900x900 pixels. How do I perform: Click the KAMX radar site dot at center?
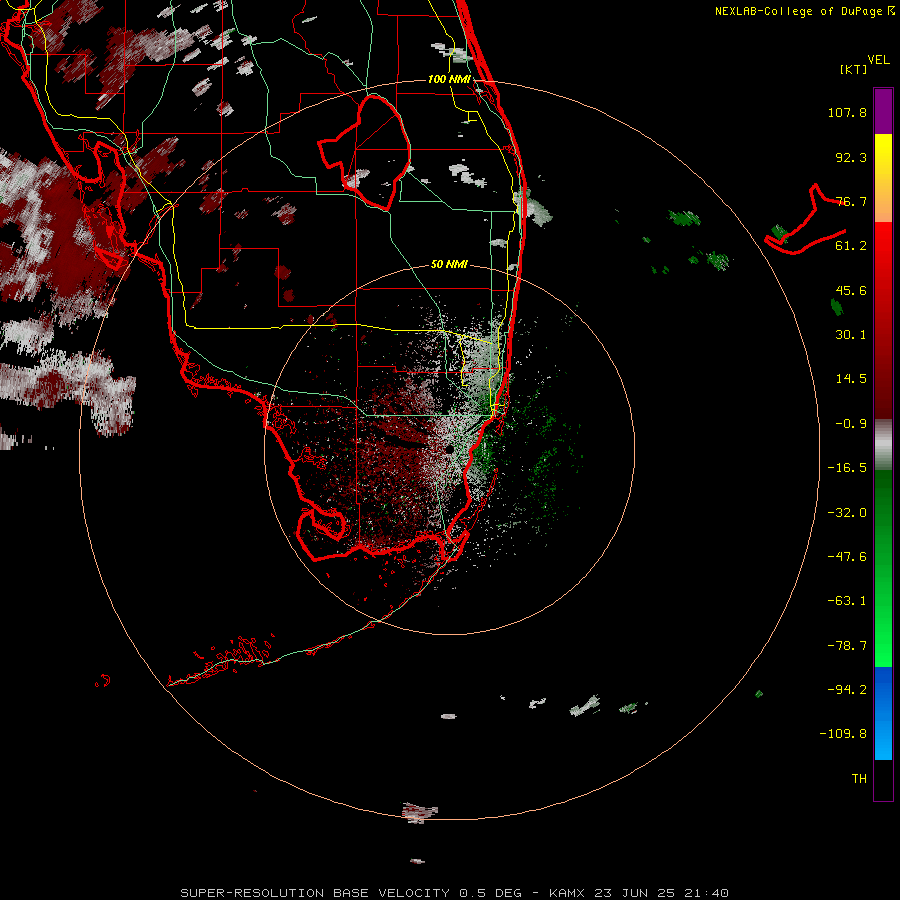tap(449, 449)
